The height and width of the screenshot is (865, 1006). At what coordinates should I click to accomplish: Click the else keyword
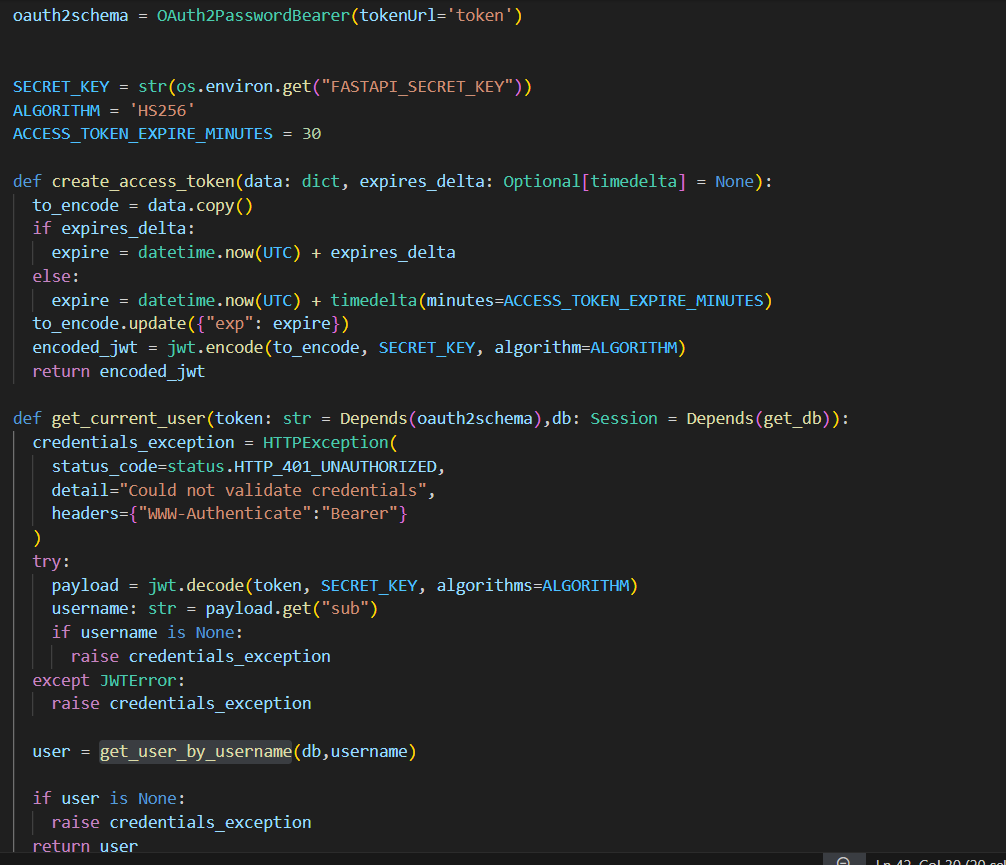[51, 276]
